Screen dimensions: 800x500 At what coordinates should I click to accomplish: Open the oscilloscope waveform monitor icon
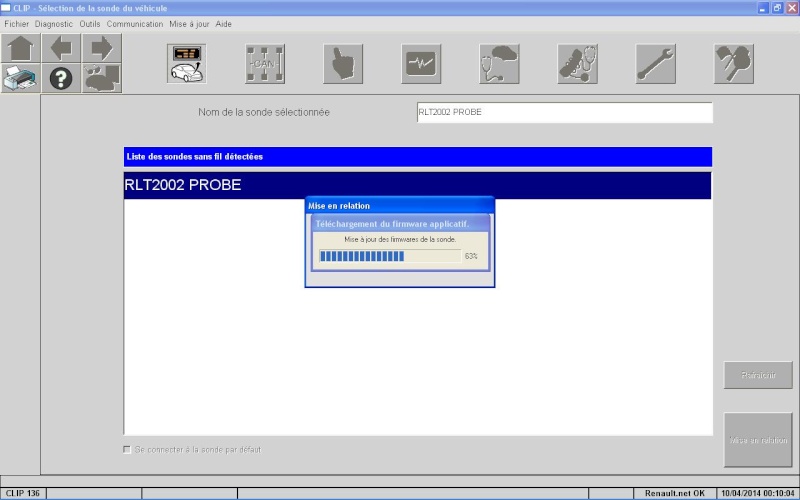click(421, 64)
